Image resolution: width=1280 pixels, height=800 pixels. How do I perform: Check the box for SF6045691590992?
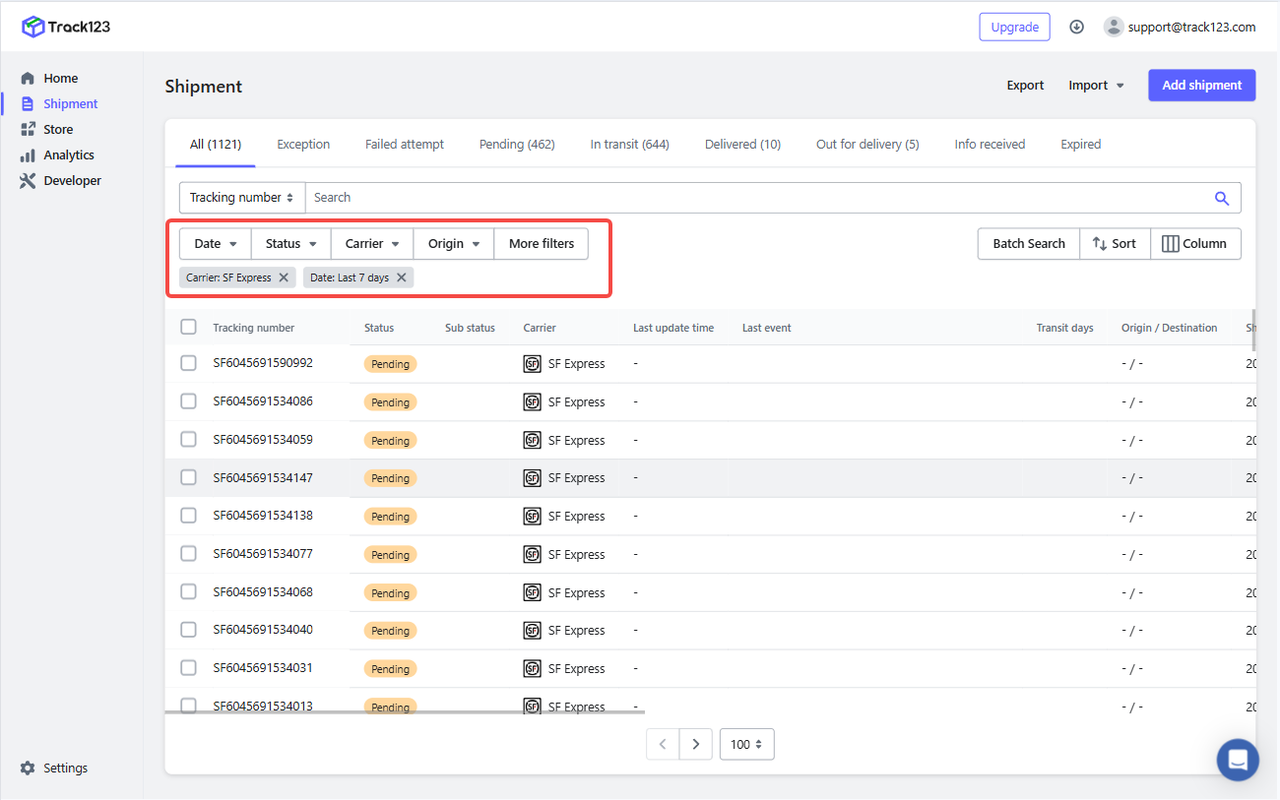click(188, 364)
